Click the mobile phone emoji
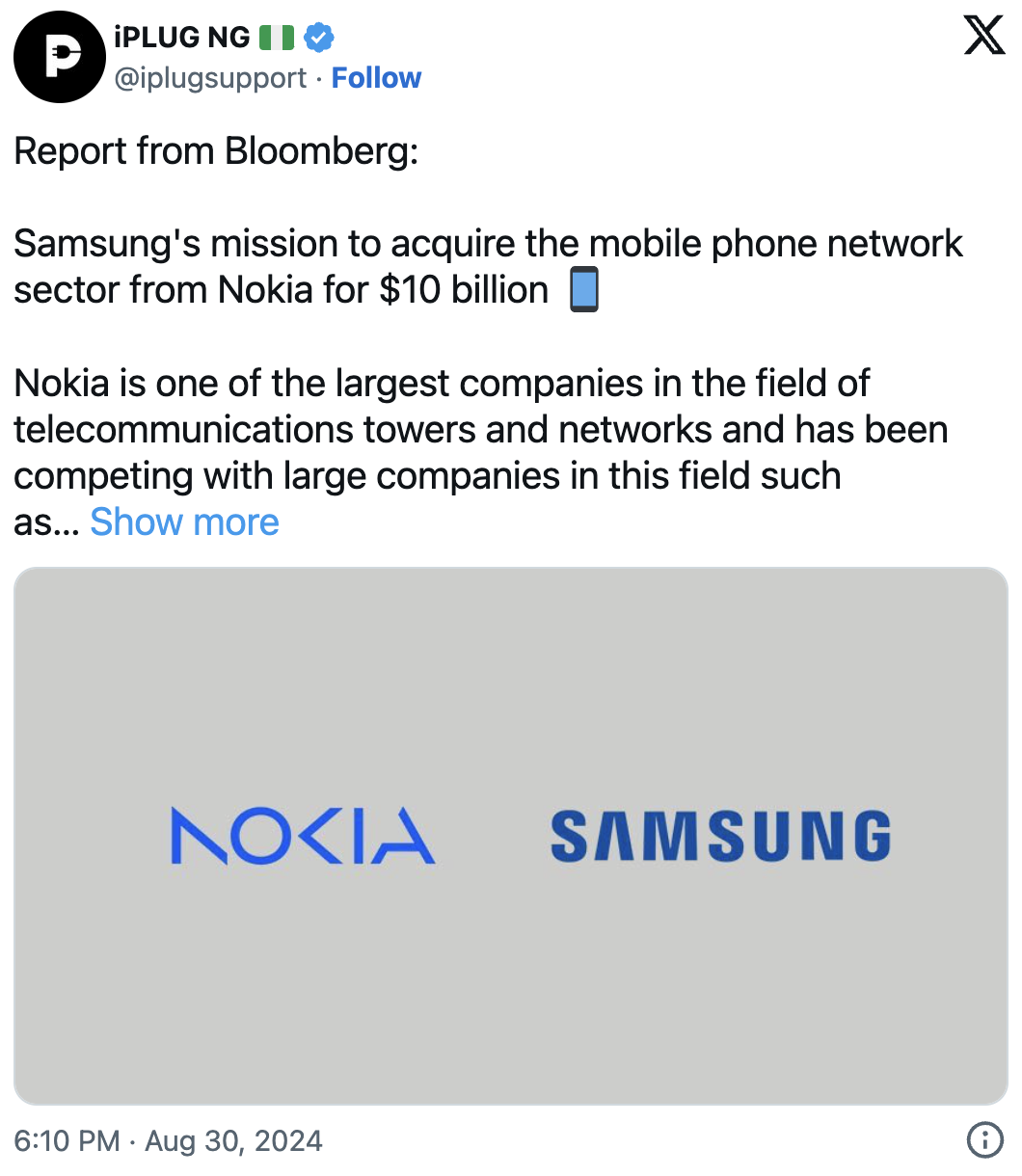1022x1176 pixels. pyautogui.click(x=584, y=289)
